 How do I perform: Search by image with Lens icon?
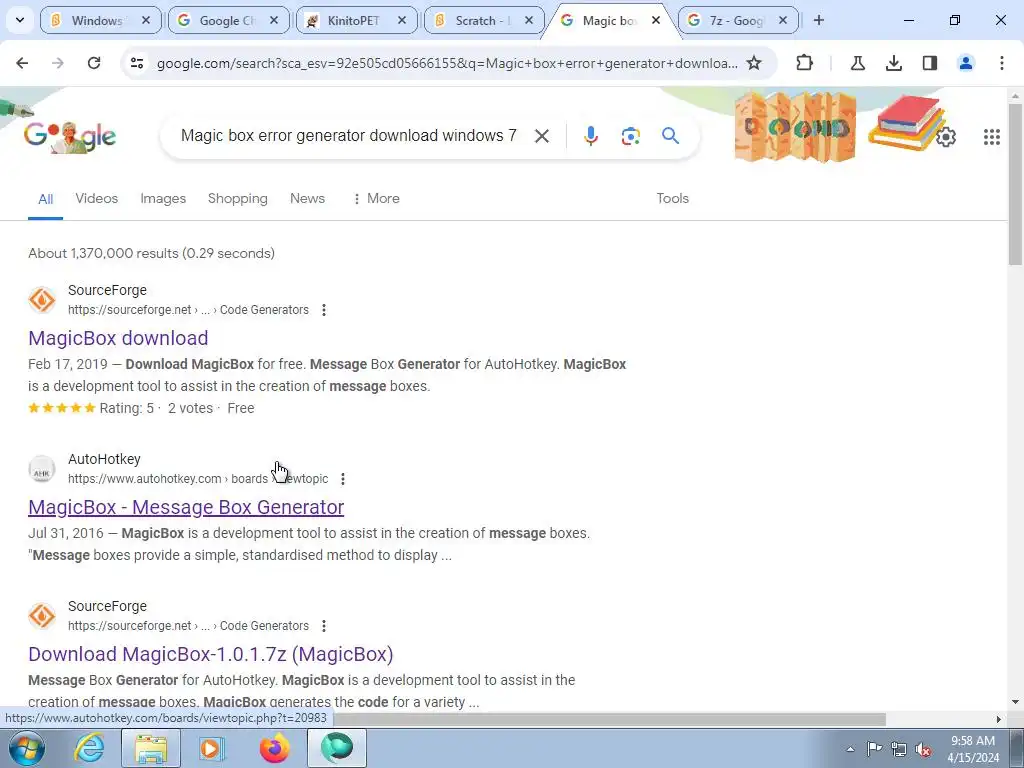(631, 136)
